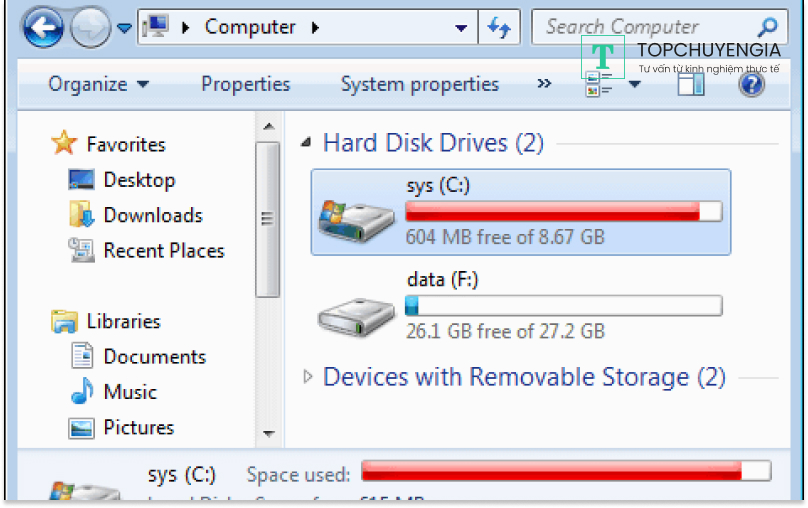Click Properties in the toolbar
This screenshot has height=508, width=808.
[245, 85]
